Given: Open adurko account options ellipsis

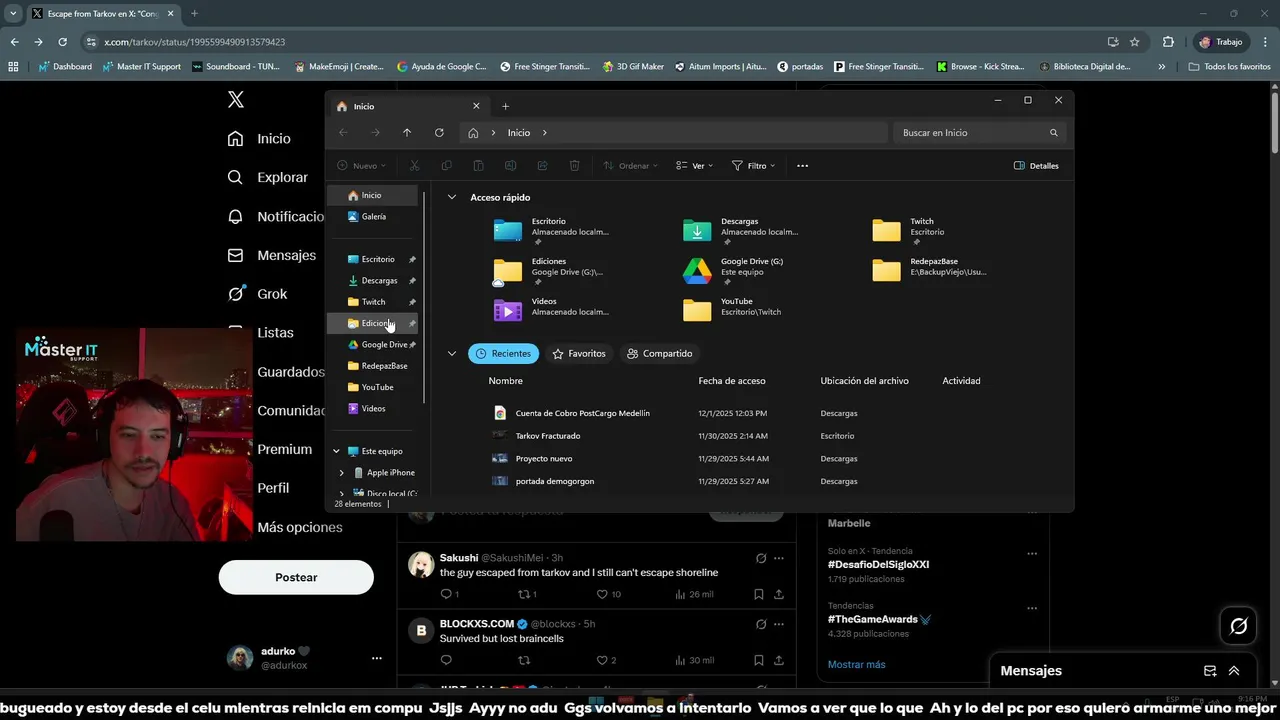Looking at the screenshot, I should tap(376, 658).
